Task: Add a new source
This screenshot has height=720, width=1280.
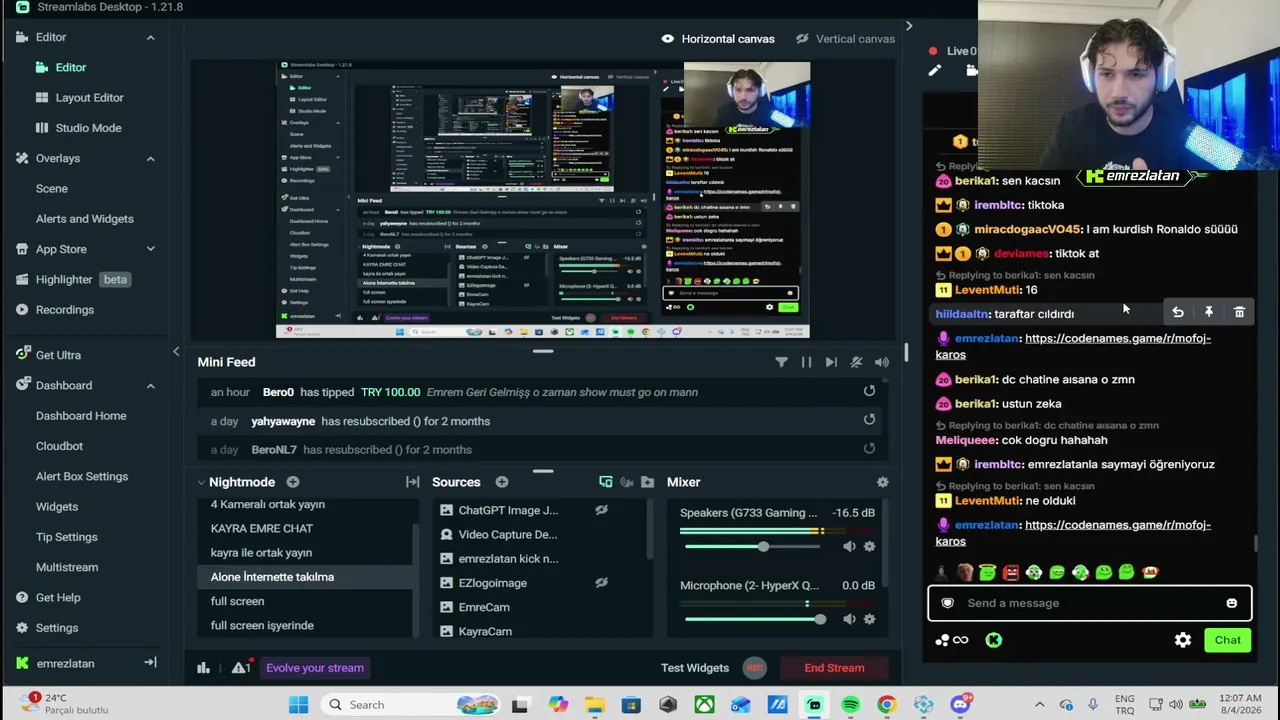Action: tap(502, 482)
